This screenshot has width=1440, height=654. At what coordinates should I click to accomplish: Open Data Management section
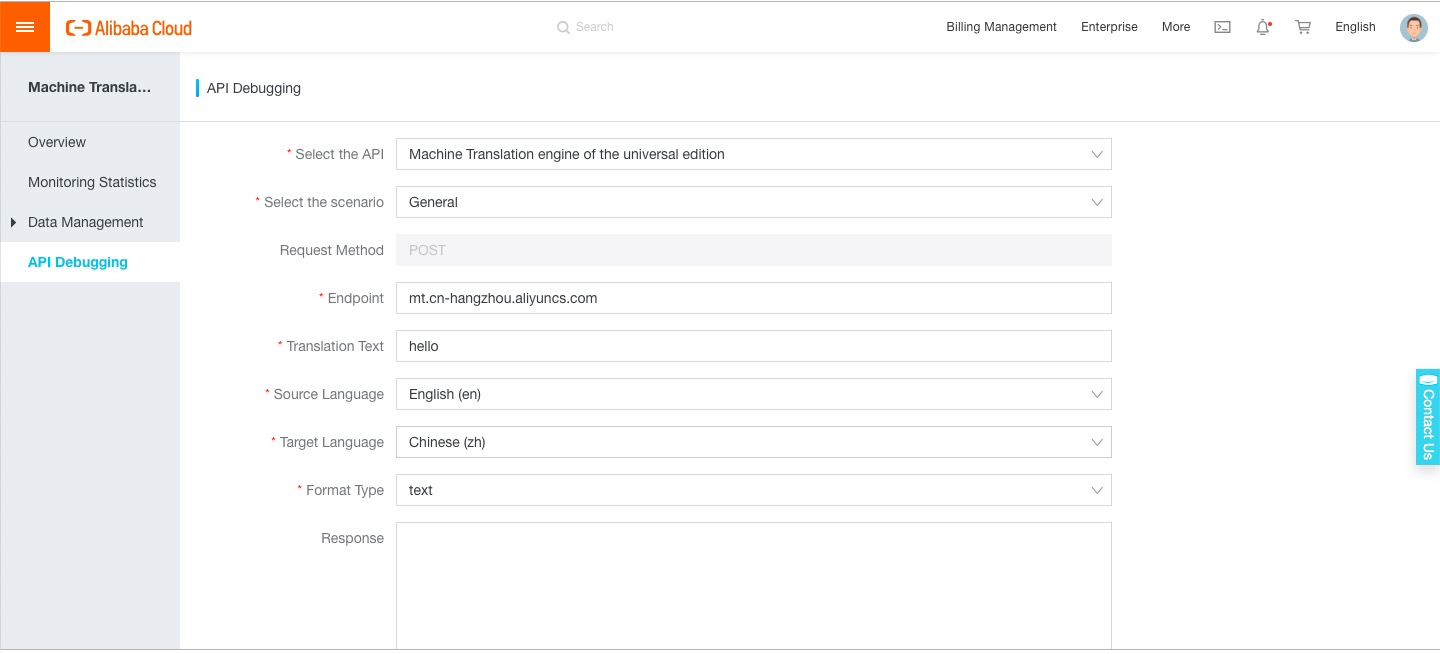coord(86,222)
